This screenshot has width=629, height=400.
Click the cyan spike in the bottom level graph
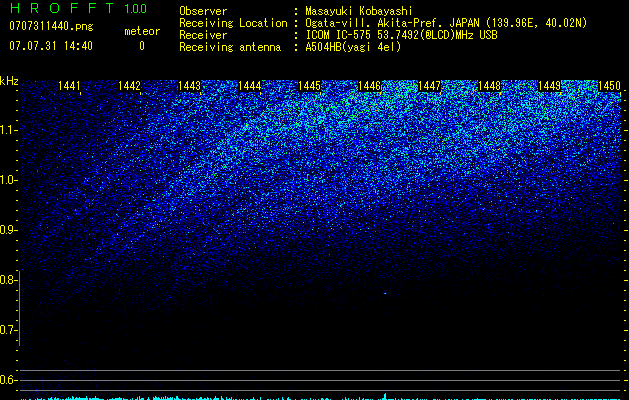[x=386, y=396]
